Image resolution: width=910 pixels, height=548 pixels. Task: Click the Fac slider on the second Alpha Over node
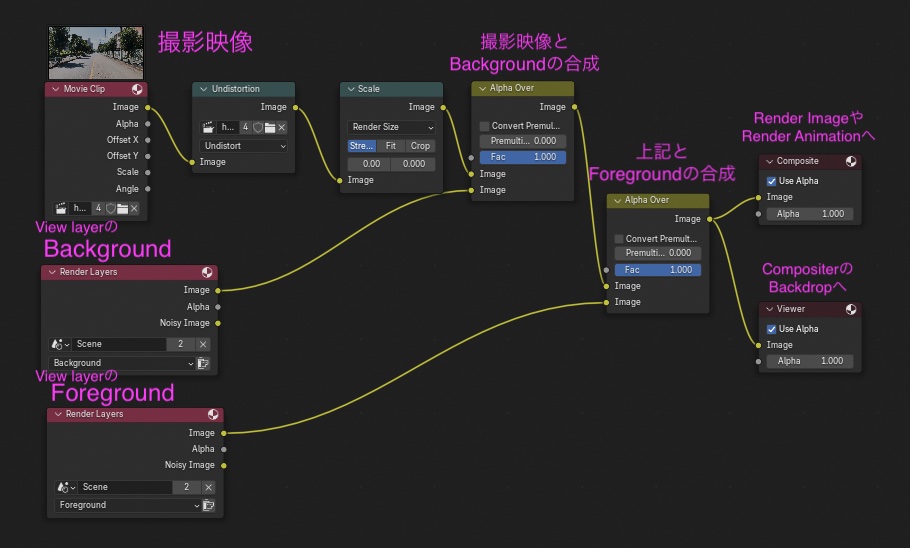[x=658, y=270]
